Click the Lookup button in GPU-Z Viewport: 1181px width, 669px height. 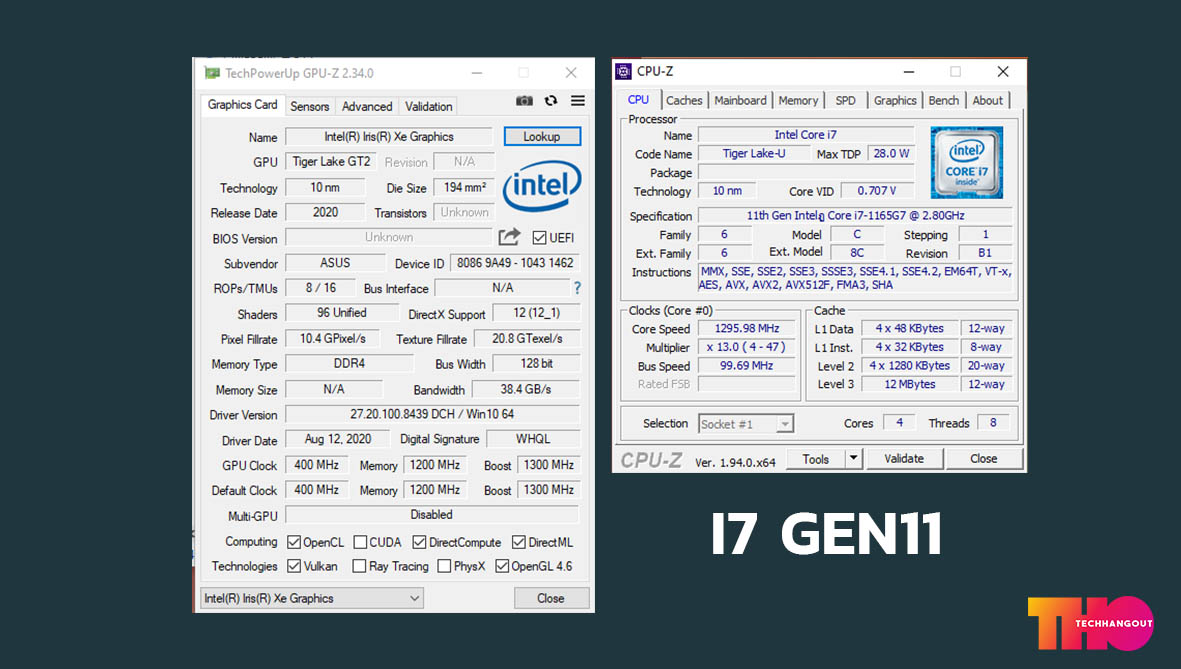coord(542,136)
